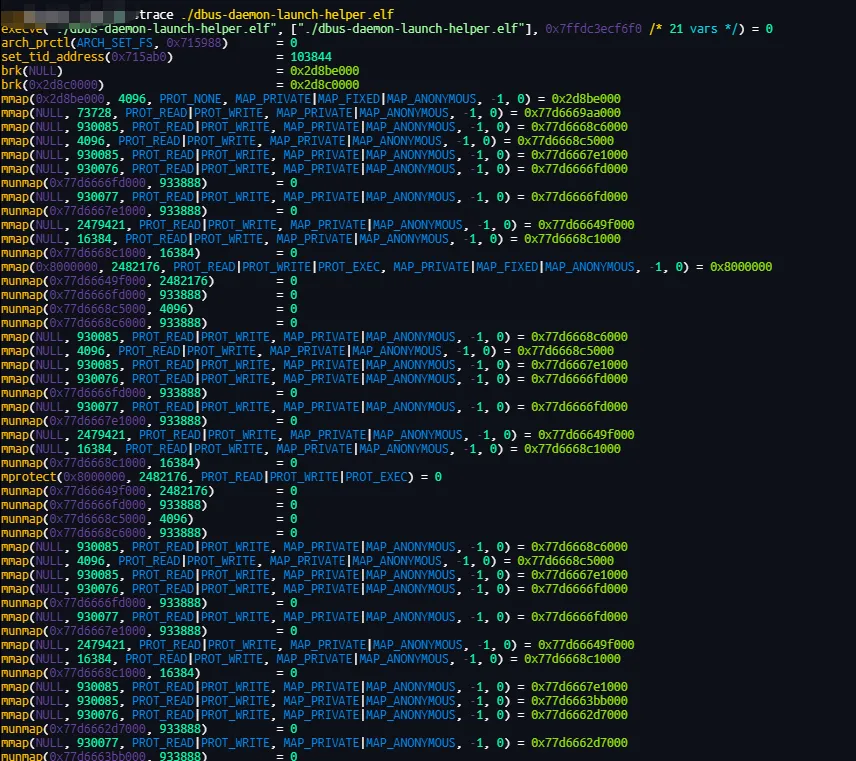Click 930076 in the mmap line returning 0x77d6662d7000
The height and width of the screenshot is (761, 856).
[97, 715]
